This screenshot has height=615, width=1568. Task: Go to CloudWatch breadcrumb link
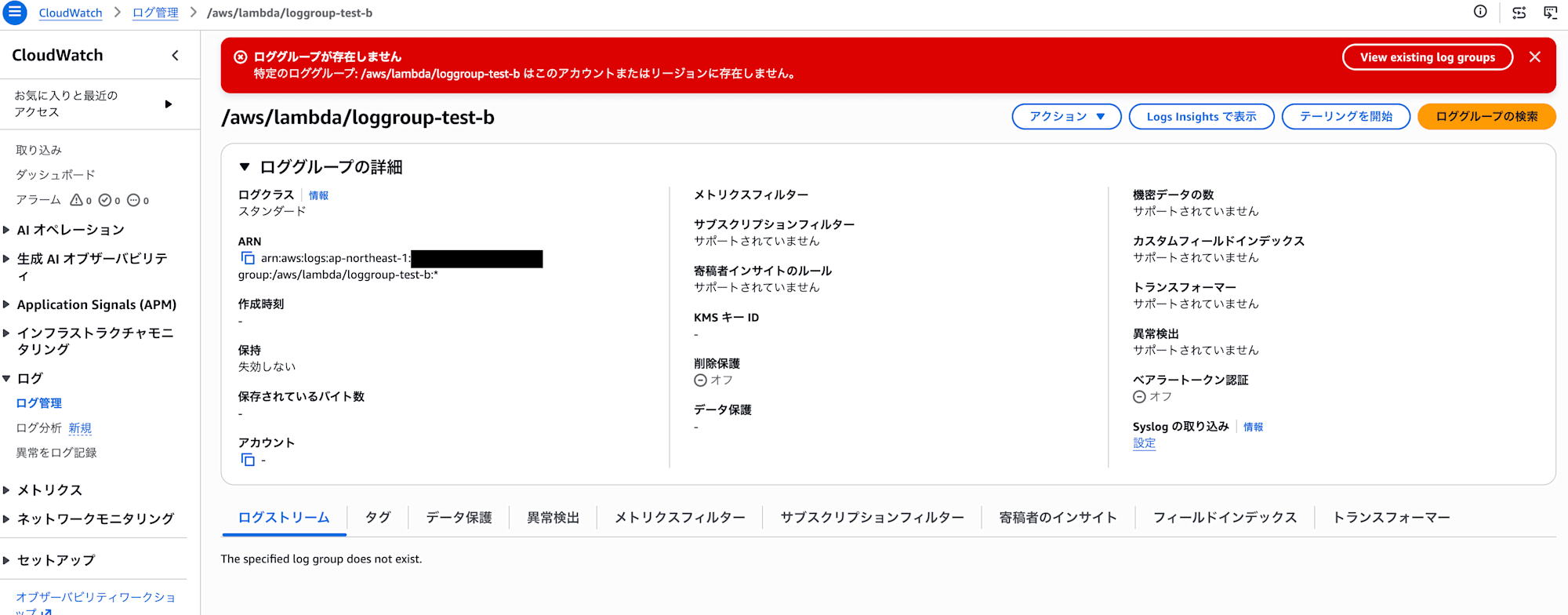coord(71,13)
